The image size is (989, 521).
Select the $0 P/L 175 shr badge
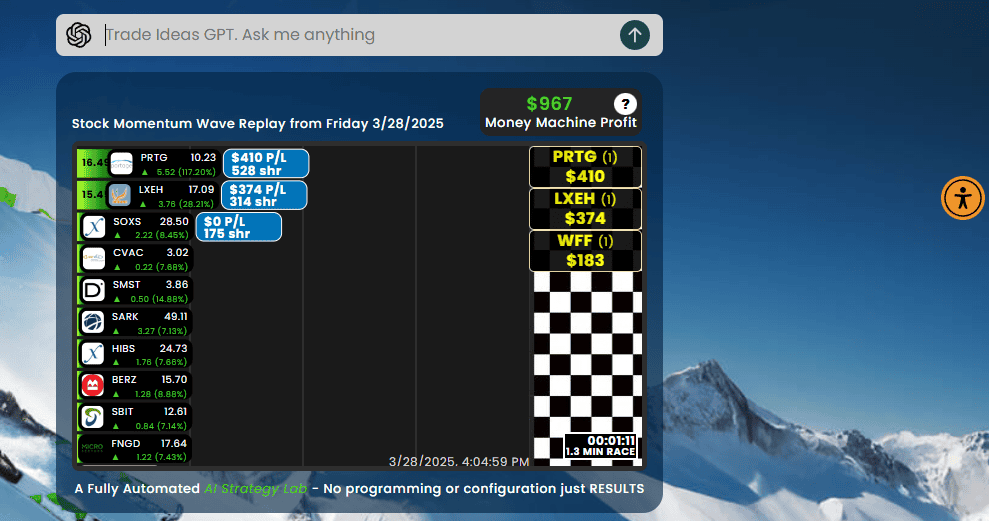[x=238, y=227]
